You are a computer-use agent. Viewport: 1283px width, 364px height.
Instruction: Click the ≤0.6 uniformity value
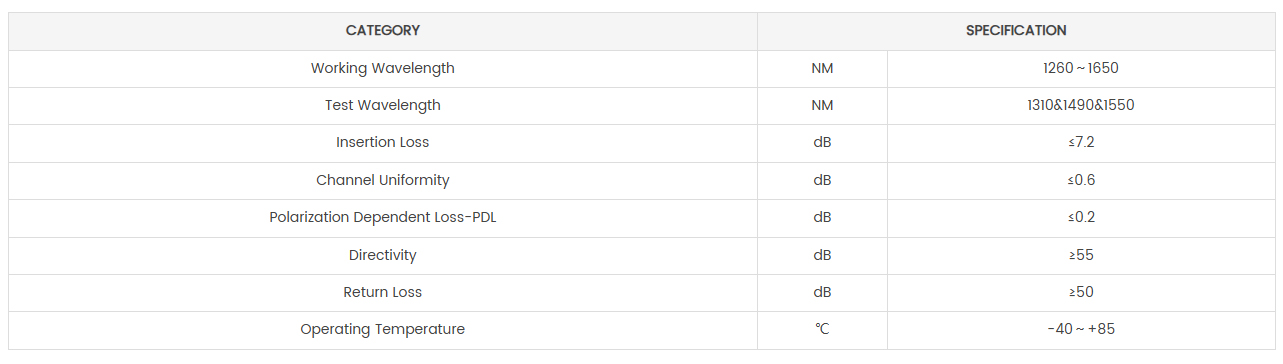pyautogui.click(x=1080, y=180)
